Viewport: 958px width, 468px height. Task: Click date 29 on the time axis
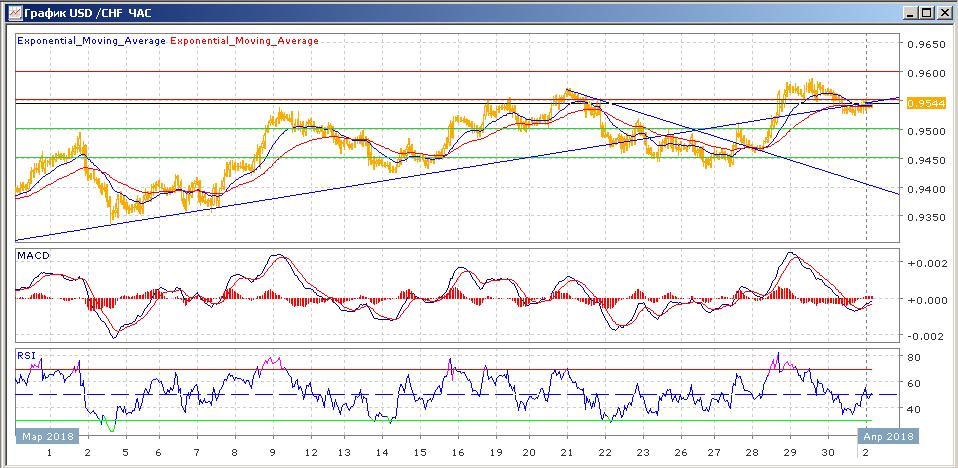790,453
